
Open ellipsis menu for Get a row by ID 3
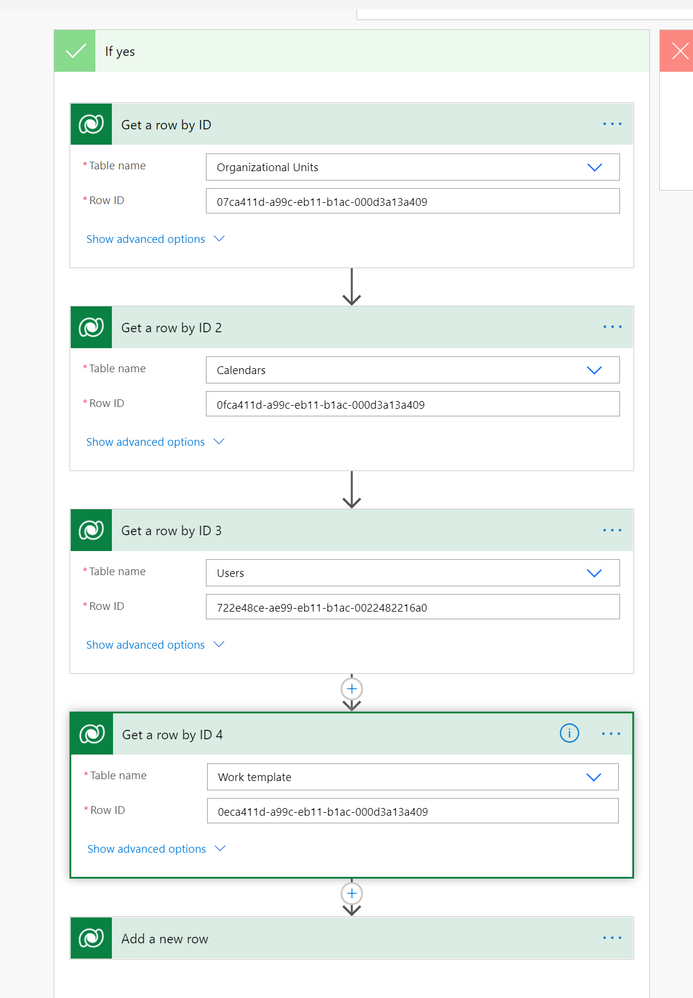(612, 530)
